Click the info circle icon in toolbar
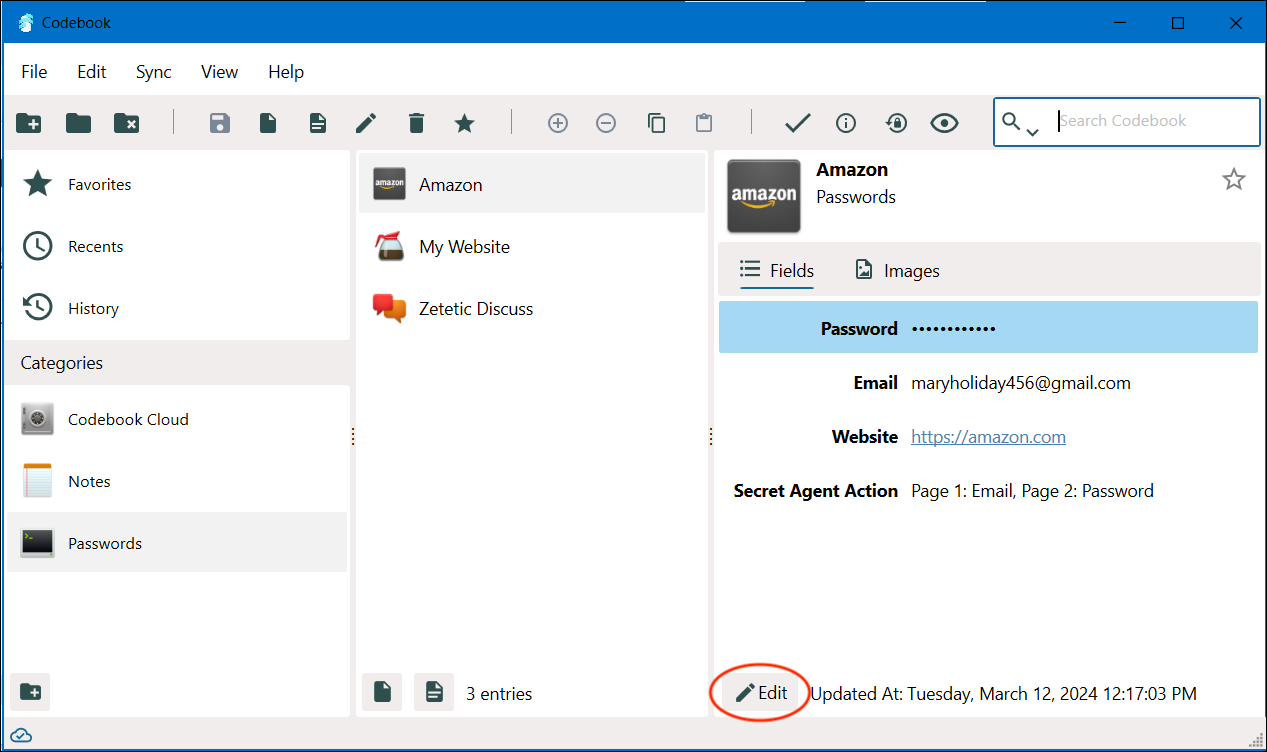Image resolution: width=1267 pixels, height=752 pixels. point(846,123)
